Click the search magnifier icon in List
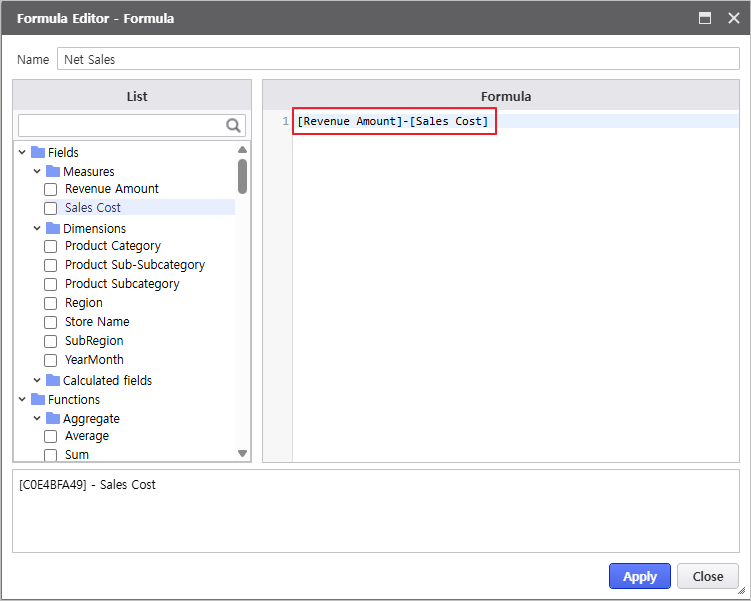 (x=234, y=125)
